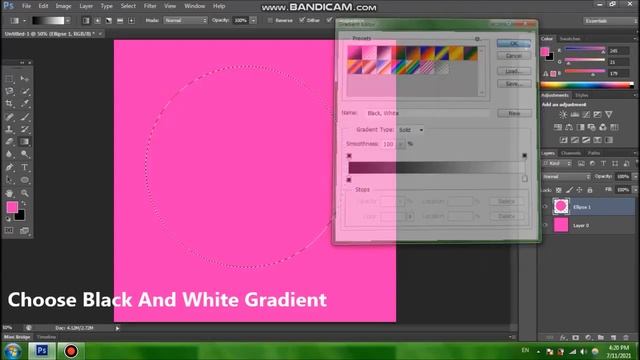This screenshot has height=360, width=640.
Task: Select the Horizontal Type tool
Action: [x=24, y=167]
